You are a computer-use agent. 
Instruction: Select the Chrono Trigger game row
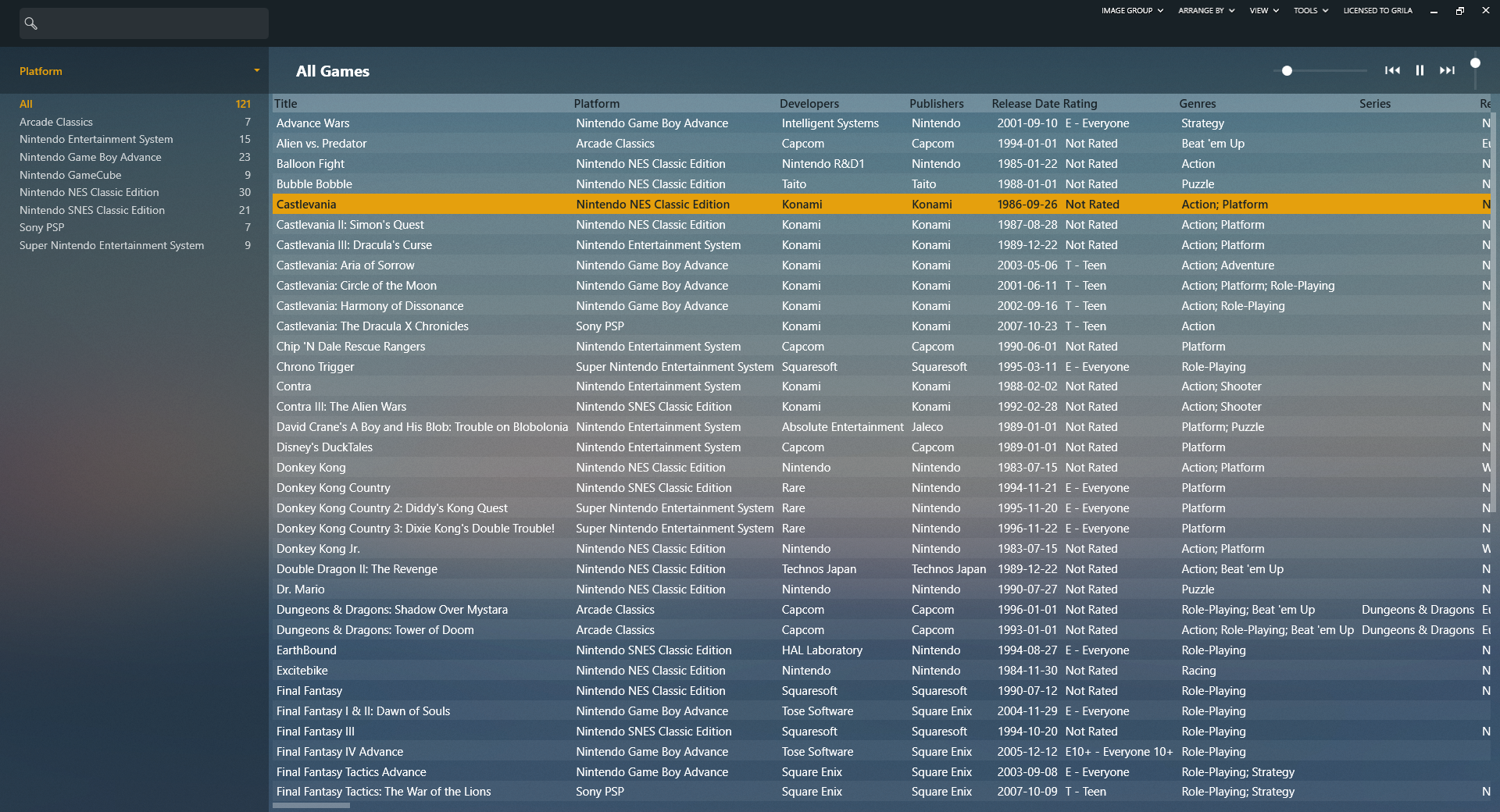point(316,367)
